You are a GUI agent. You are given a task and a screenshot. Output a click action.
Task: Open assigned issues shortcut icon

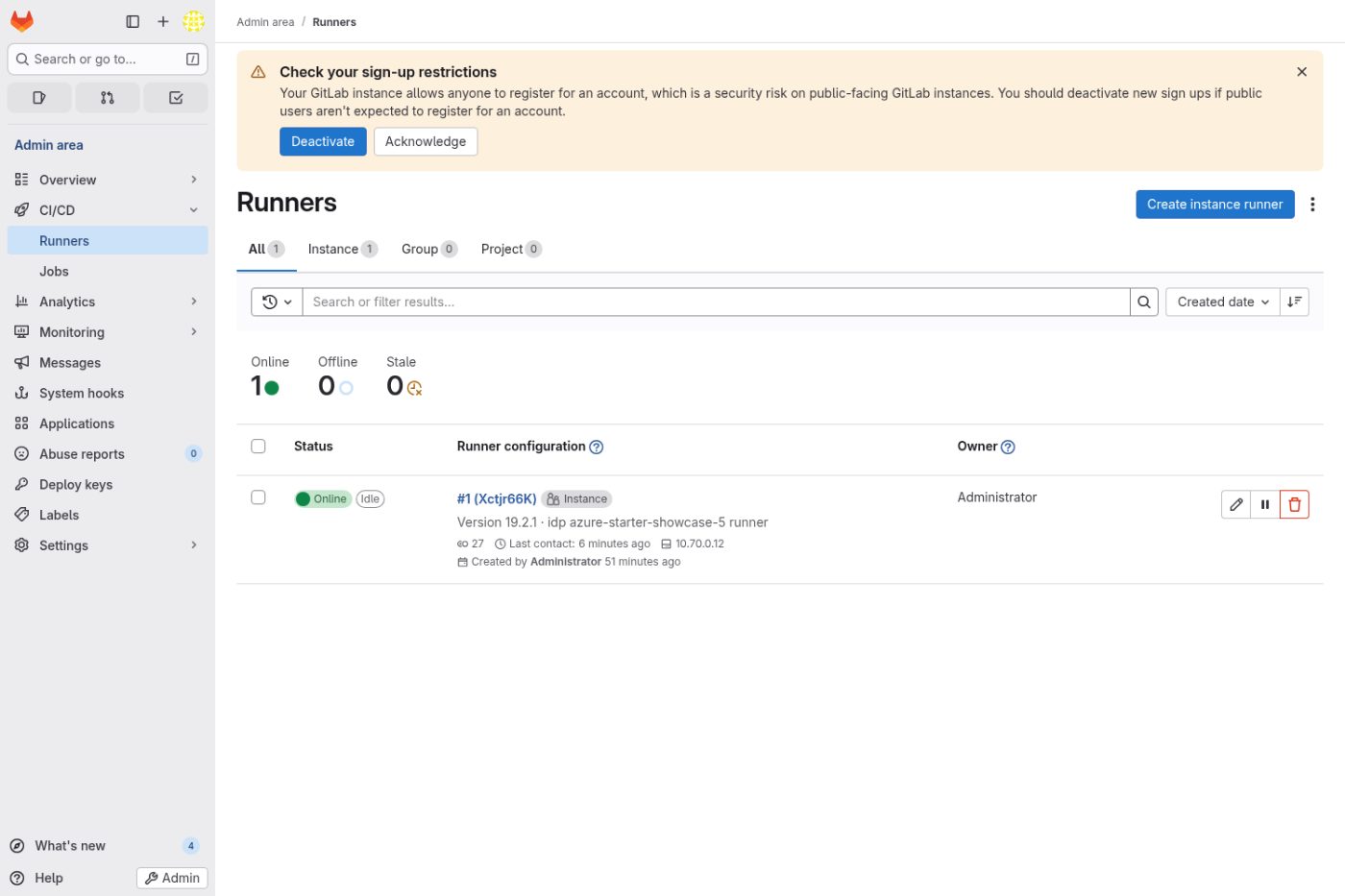point(39,97)
